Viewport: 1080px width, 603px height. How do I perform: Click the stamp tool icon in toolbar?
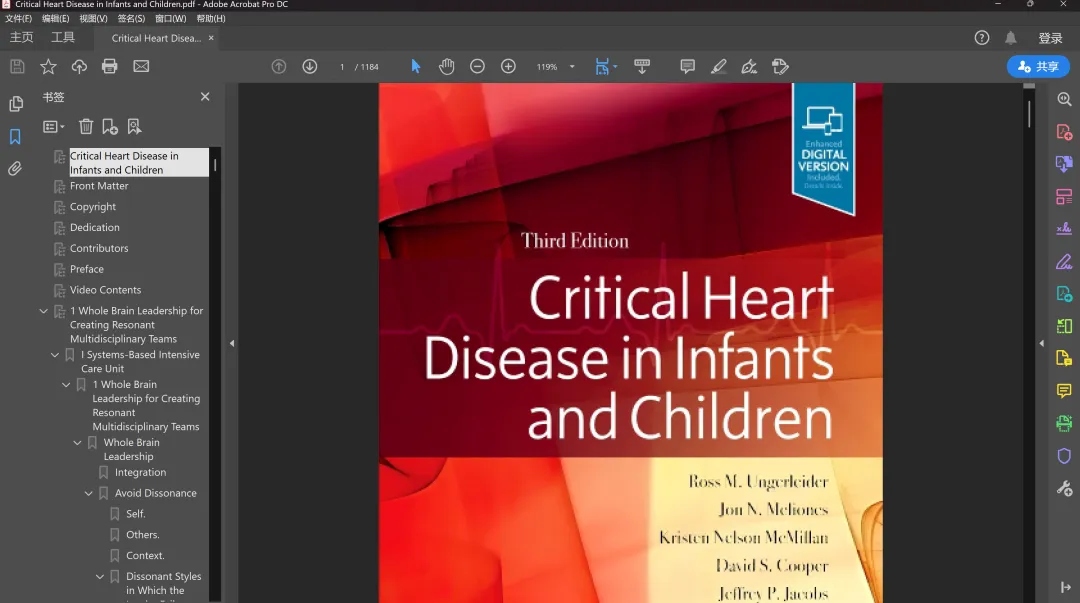(780, 66)
